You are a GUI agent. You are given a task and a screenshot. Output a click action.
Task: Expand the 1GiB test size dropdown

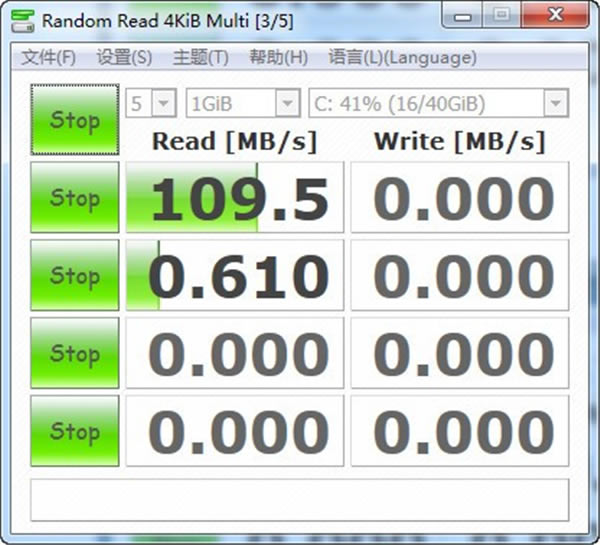point(243,103)
